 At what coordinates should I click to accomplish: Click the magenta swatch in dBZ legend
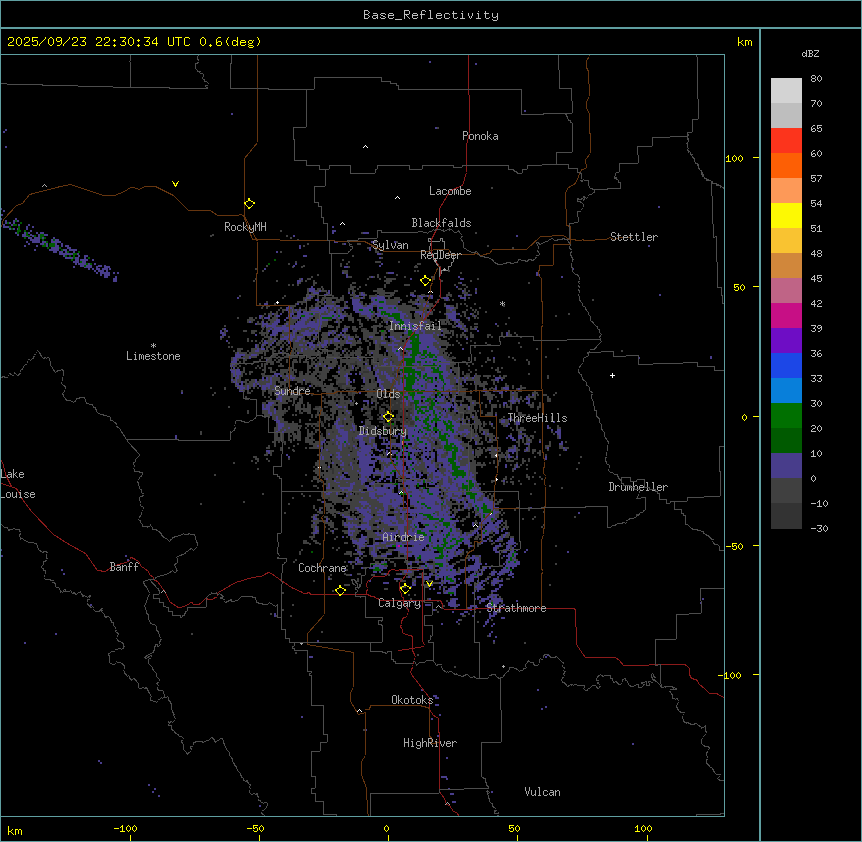point(786,315)
